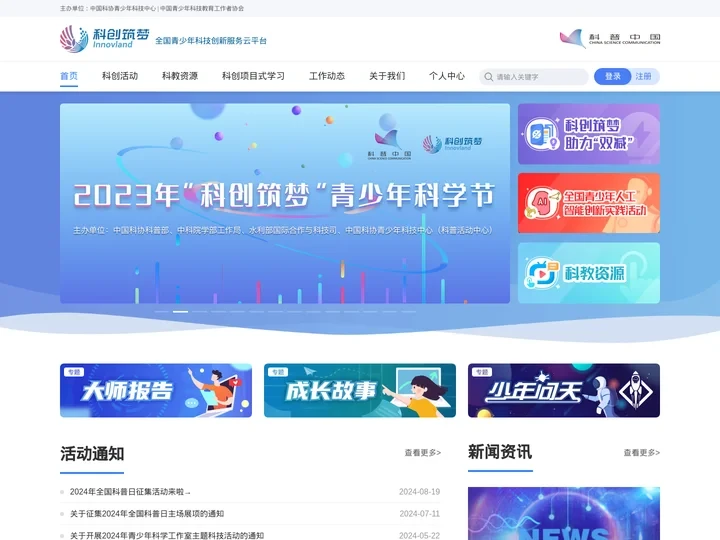Click the 活动通知 heading
The image size is (720, 540).
click(92, 454)
